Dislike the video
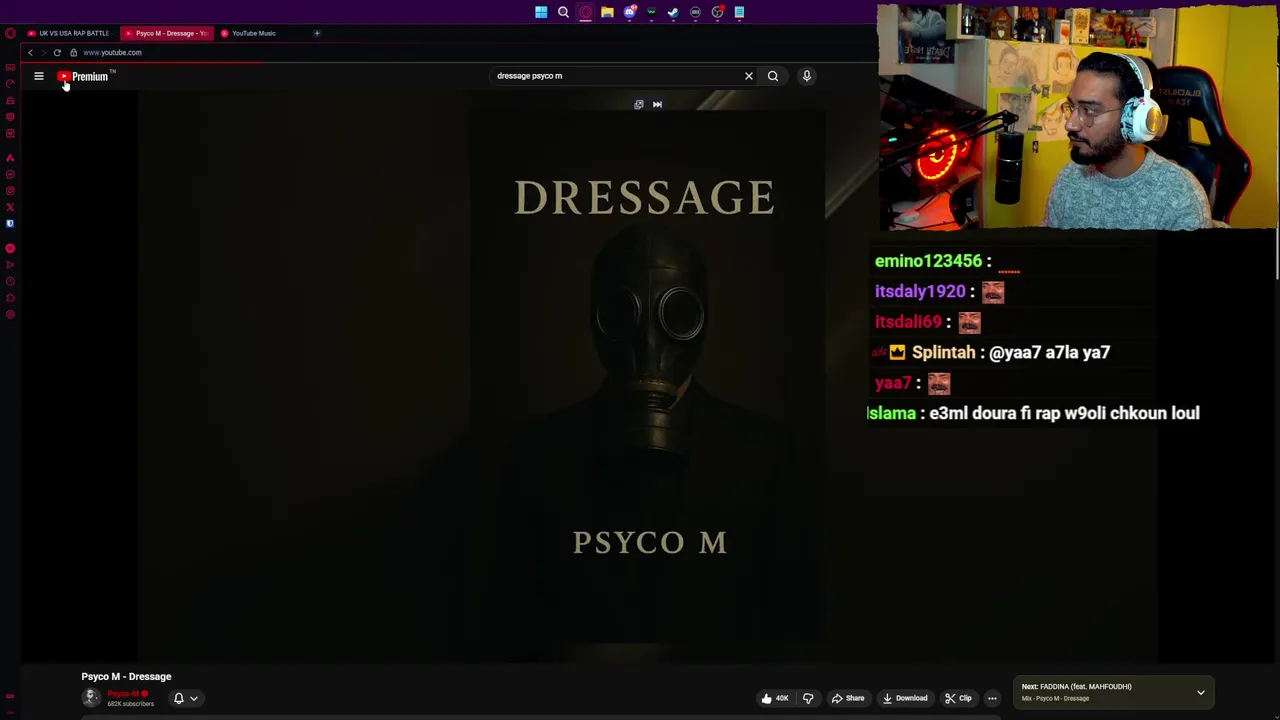The height and width of the screenshot is (720, 1280). point(808,698)
